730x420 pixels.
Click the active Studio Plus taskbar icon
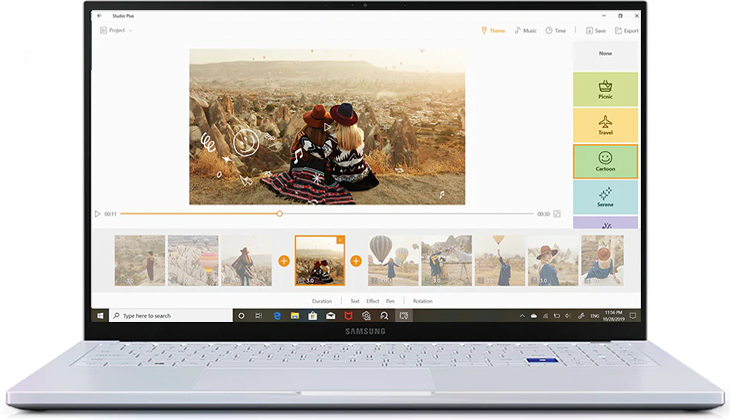click(x=404, y=316)
